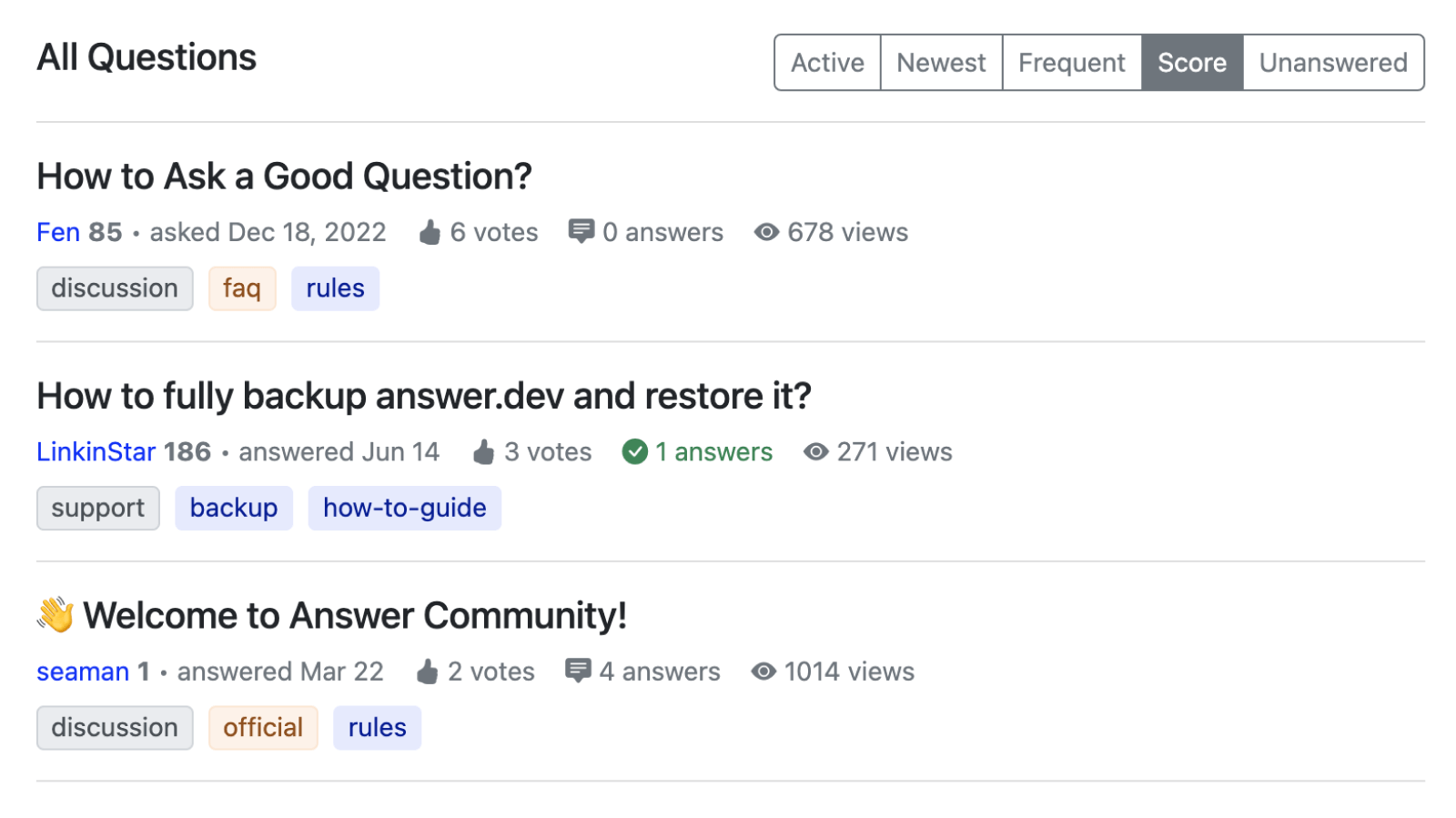Select the Score sort tab
The width and height of the screenshot is (1456, 818).
tap(1191, 63)
